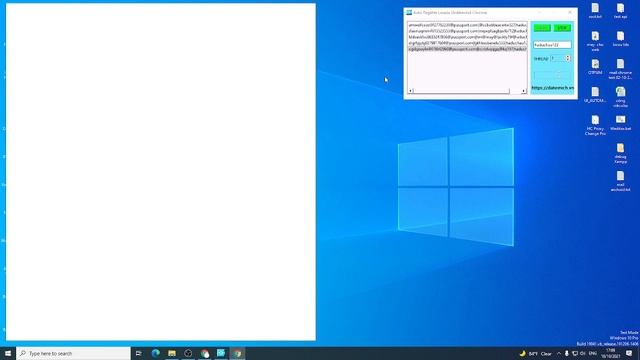Open the https link in Auto Register
640x360 pixels.
click(553, 88)
